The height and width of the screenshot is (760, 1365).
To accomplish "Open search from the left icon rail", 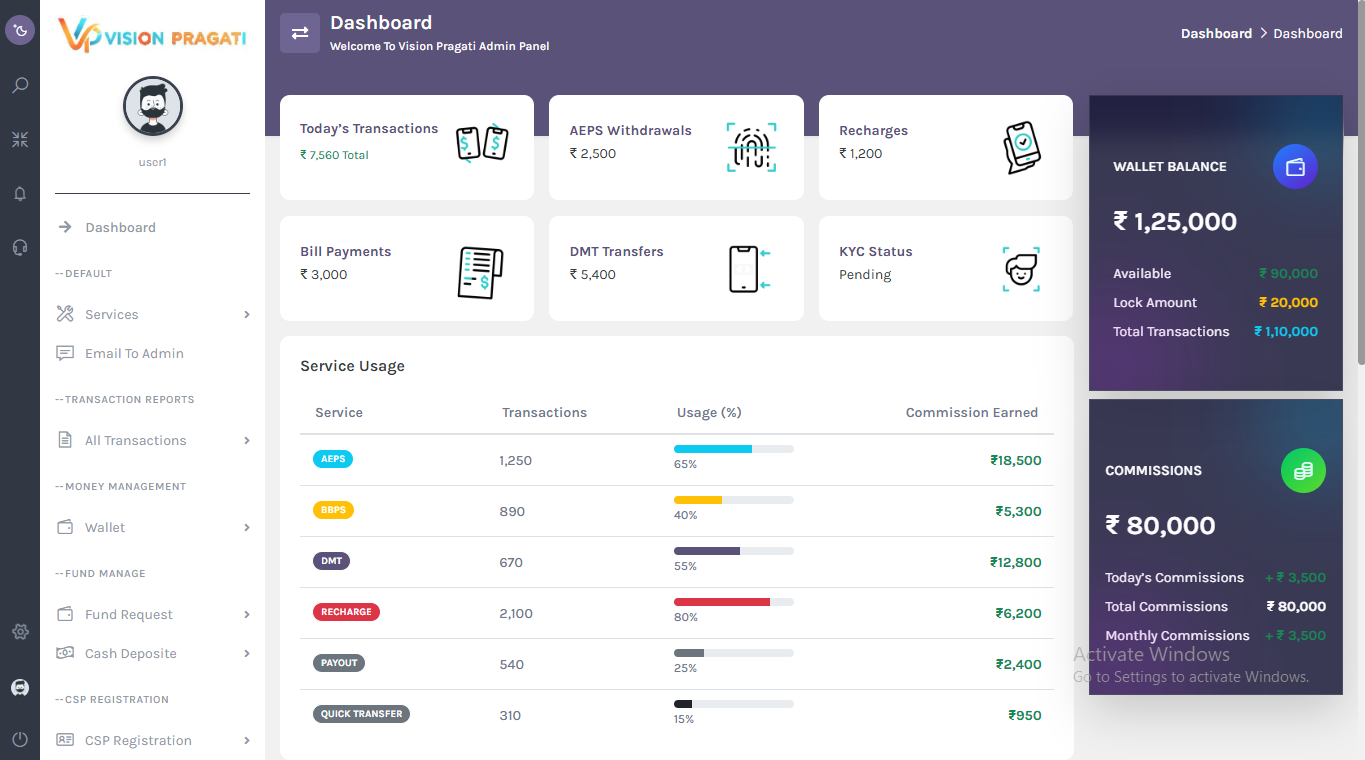I will coord(20,86).
